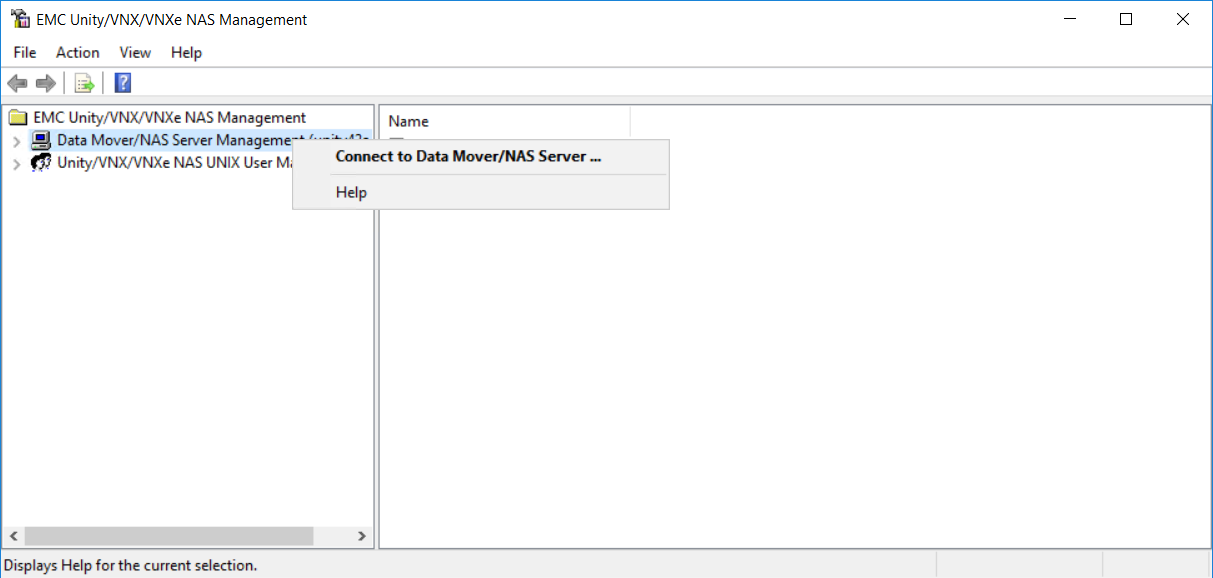Click the Data Mover computer icon
This screenshot has height=578, width=1213.
click(x=41, y=140)
